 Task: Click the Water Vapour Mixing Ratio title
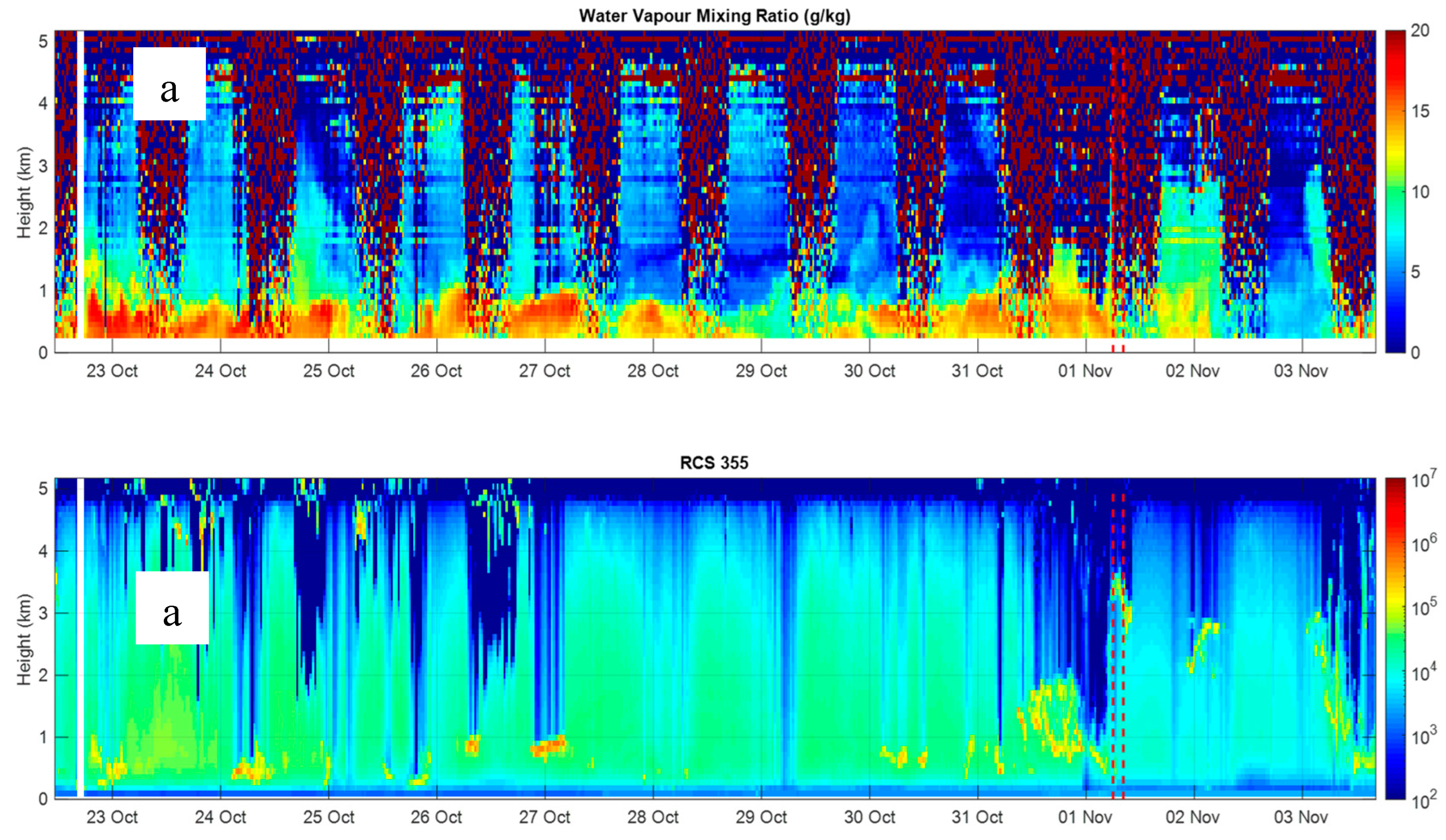coord(714,16)
